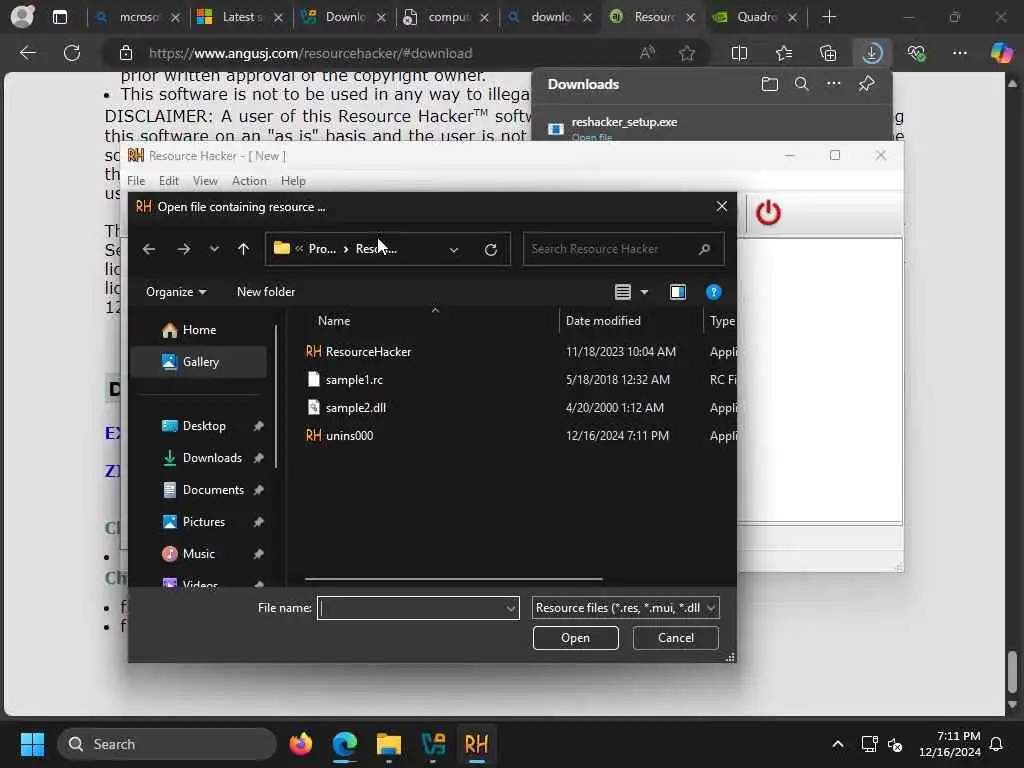
Task: Open Resource Hacker Edit menu
Action: tap(168, 181)
